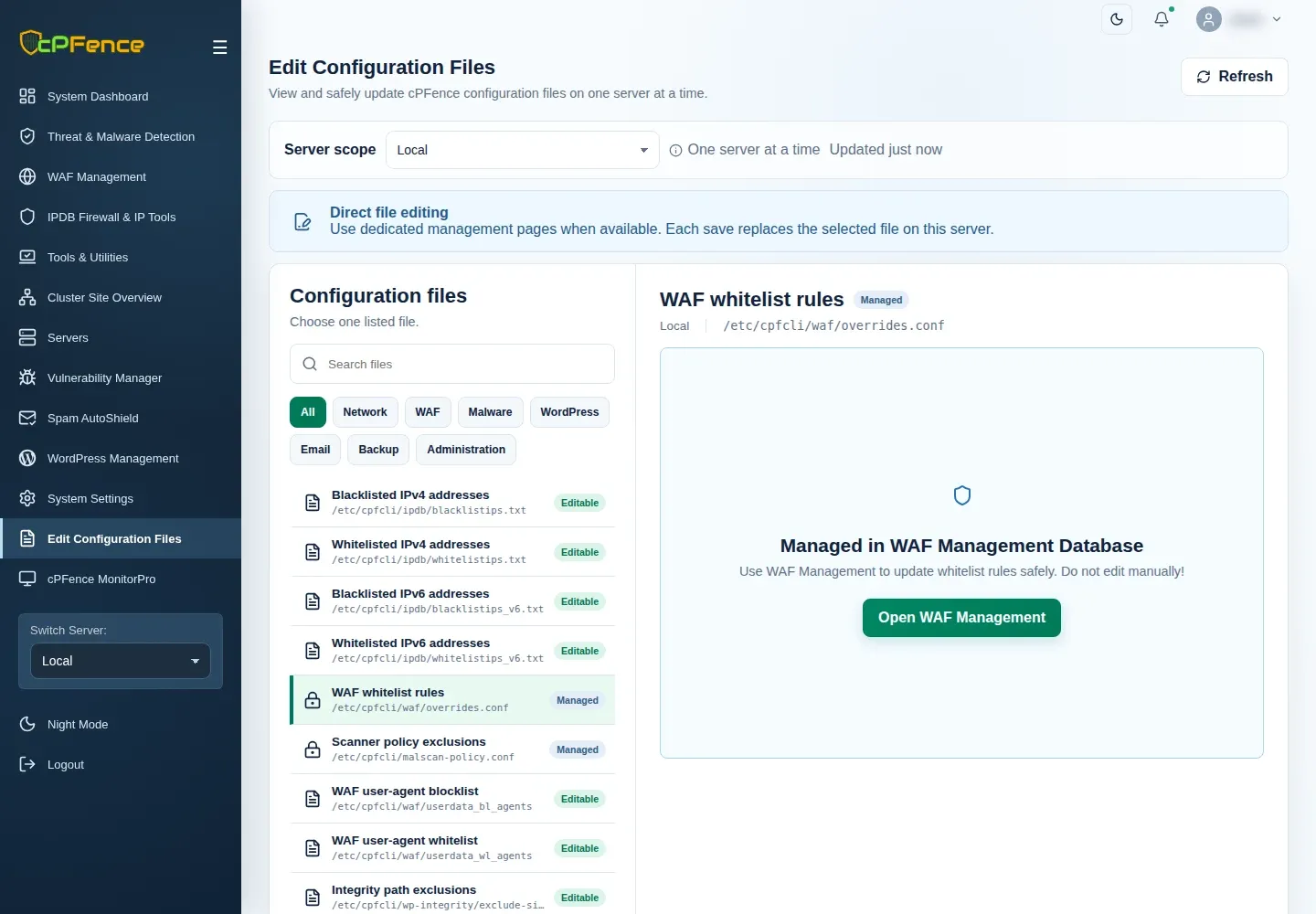This screenshot has height=914, width=1316.
Task: Select the Network filter tab
Action: pyautogui.click(x=365, y=412)
